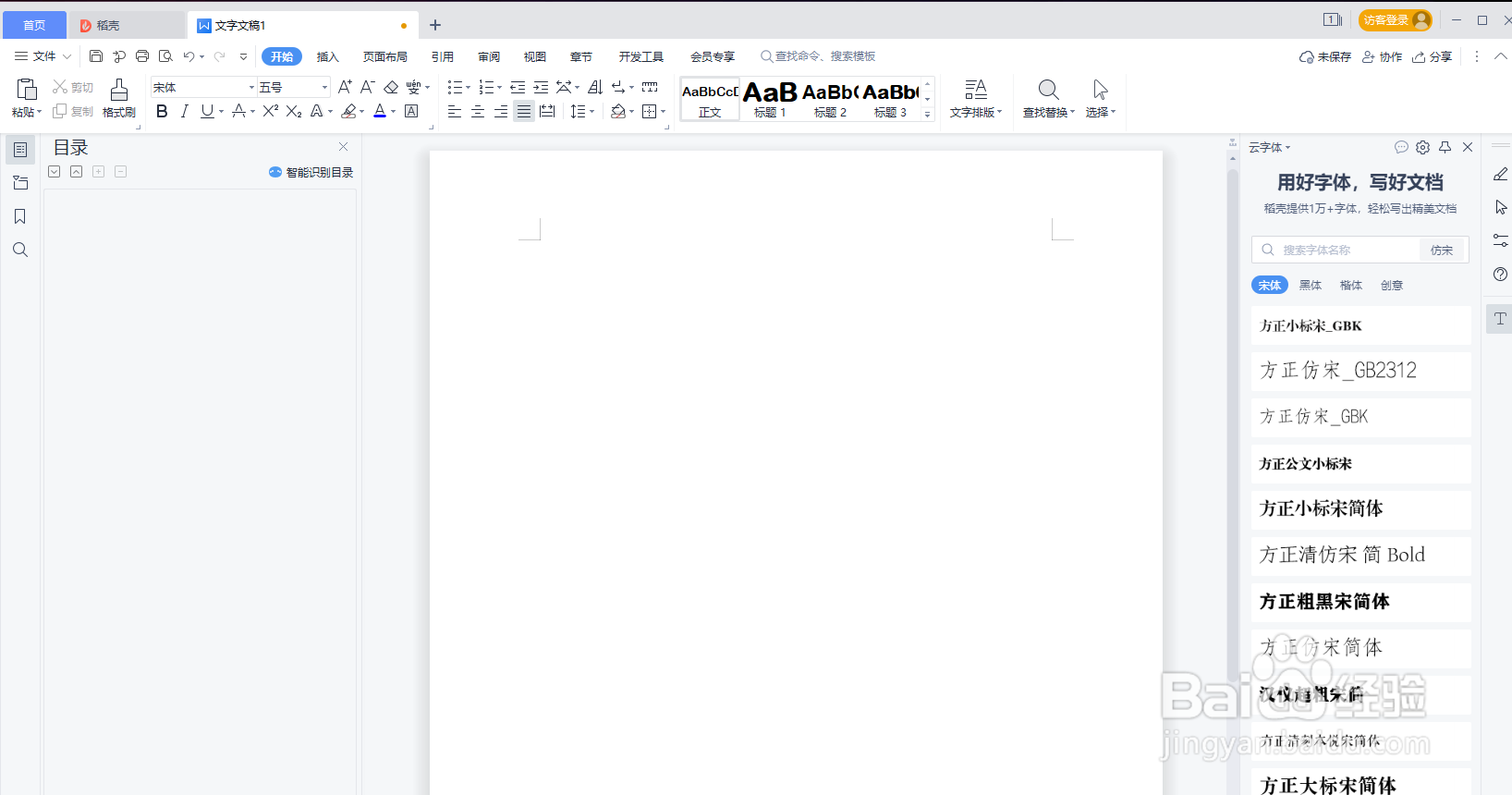Open settings gear in cloud font panel
The height and width of the screenshot is (795, 1512).
click(x=1423, y=147)
